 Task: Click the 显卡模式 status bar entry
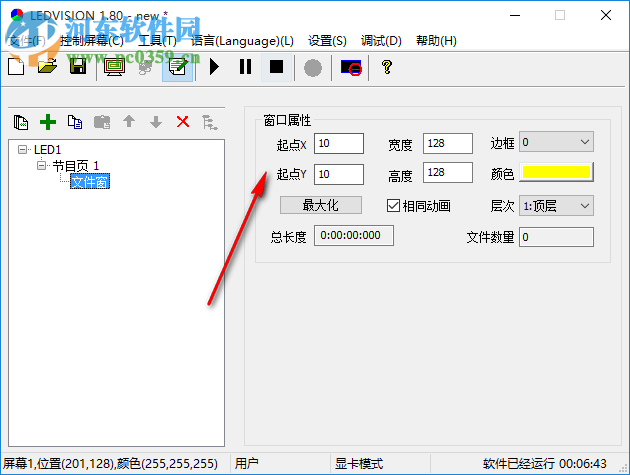(x=359, y=463)
